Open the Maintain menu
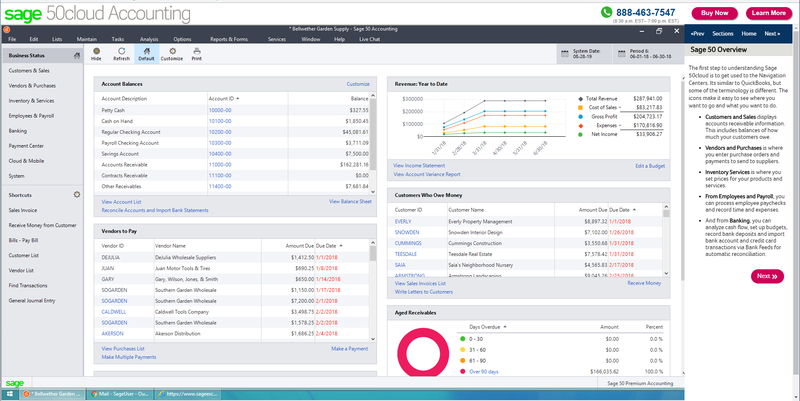 coord(87,39)
